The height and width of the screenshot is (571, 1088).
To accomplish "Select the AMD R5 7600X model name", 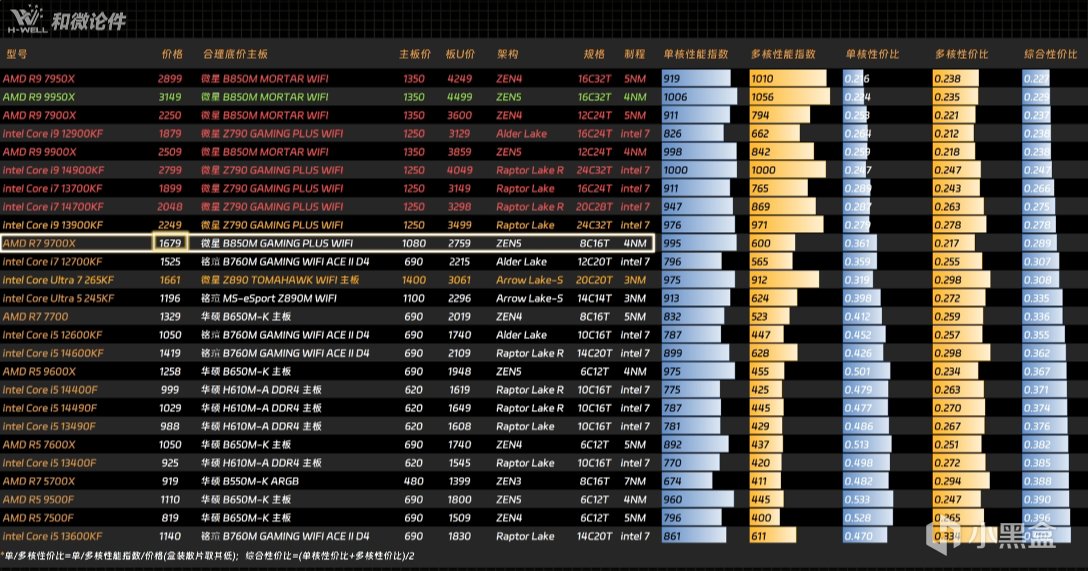I will pos(39,445).
